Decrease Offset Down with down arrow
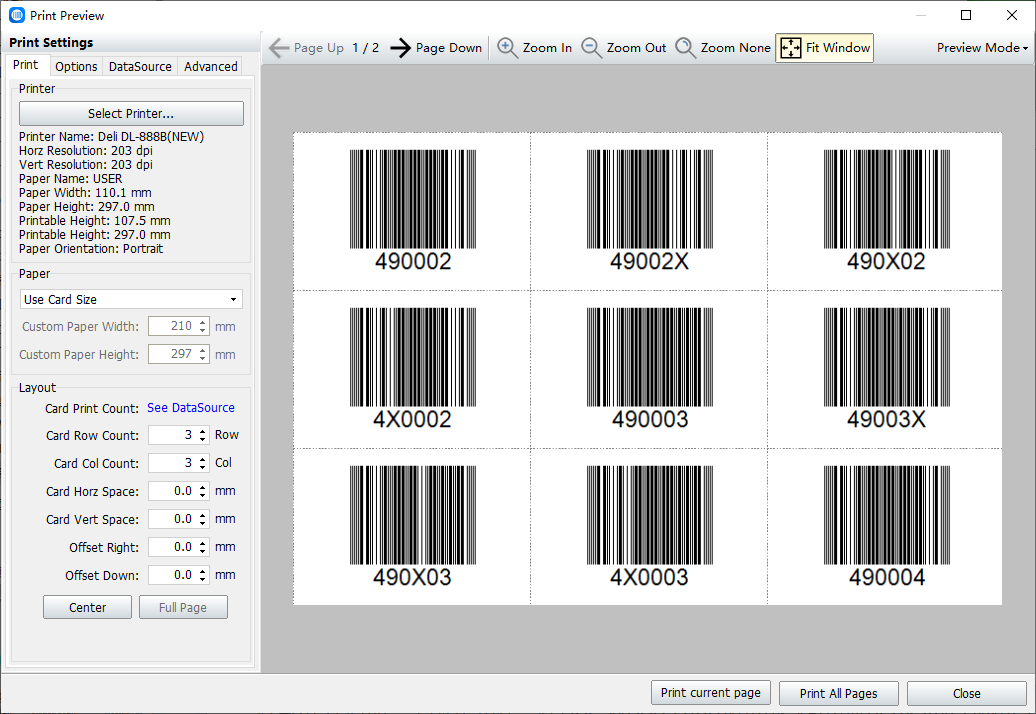Image resolution: width=1036 pixels, height=714 pixels. click(203, 580)
